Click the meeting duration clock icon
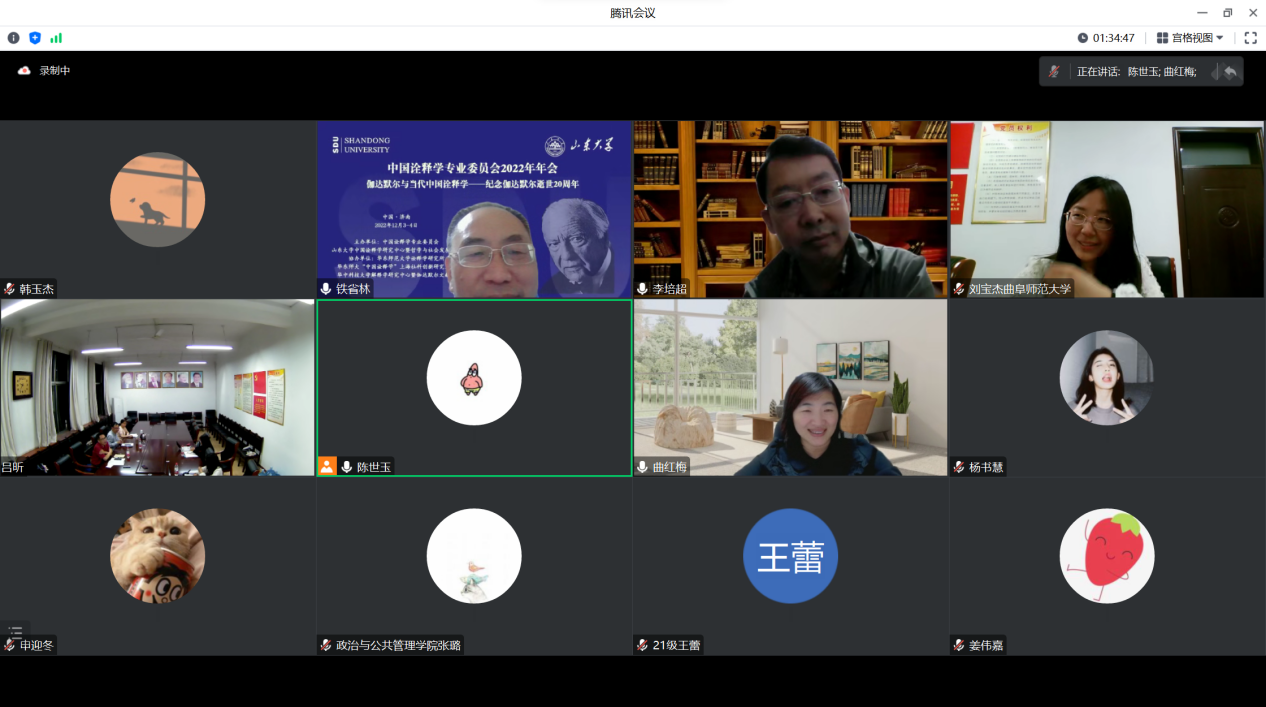 [1082, 38]
